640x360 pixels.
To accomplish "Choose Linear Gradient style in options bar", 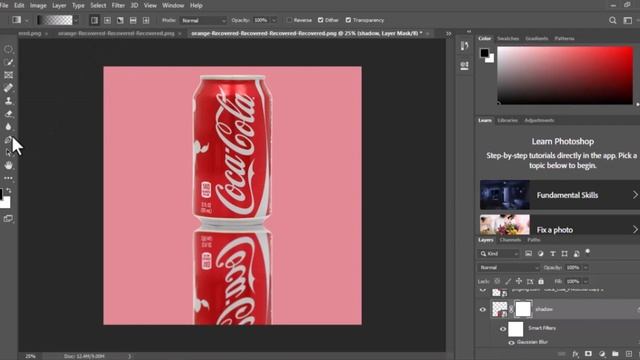I will coord(94,20).
